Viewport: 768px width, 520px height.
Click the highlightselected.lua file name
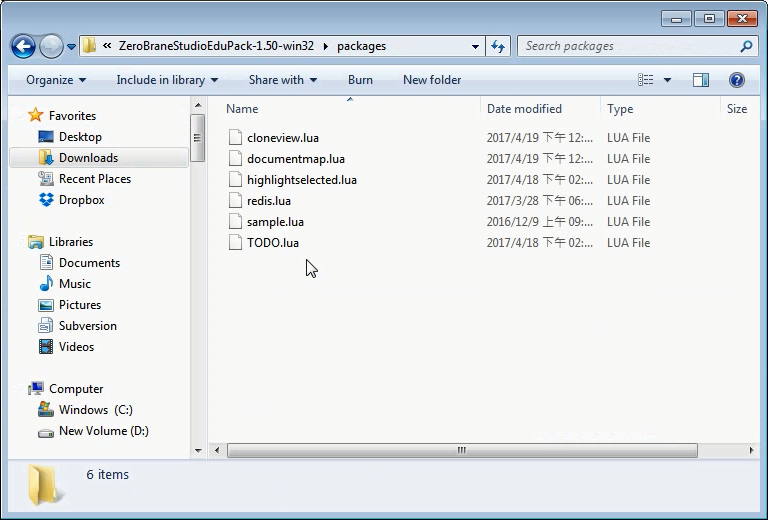point(302,180)
